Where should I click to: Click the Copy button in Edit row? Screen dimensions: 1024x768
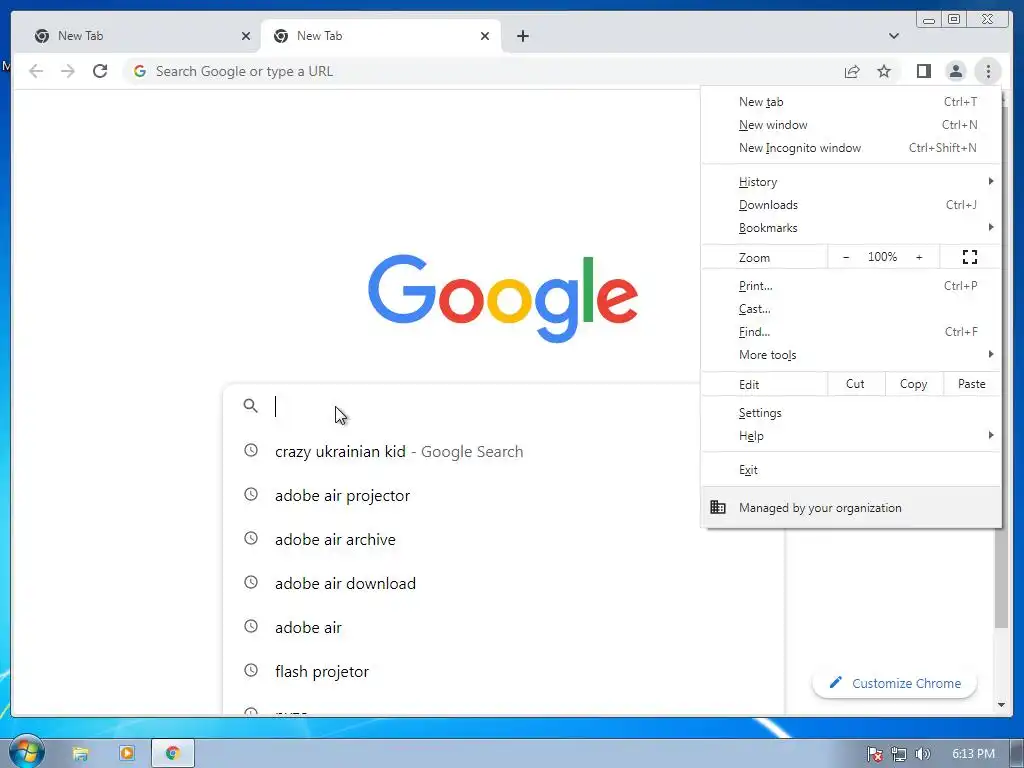point(914,384)
